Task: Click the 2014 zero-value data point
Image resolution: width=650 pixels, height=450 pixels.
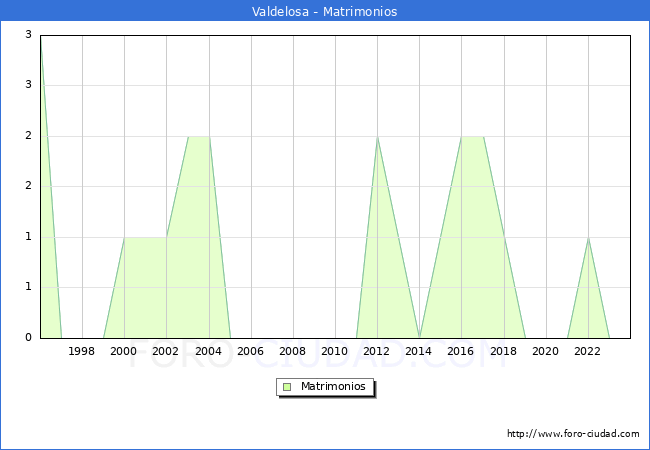Action: 420,338
